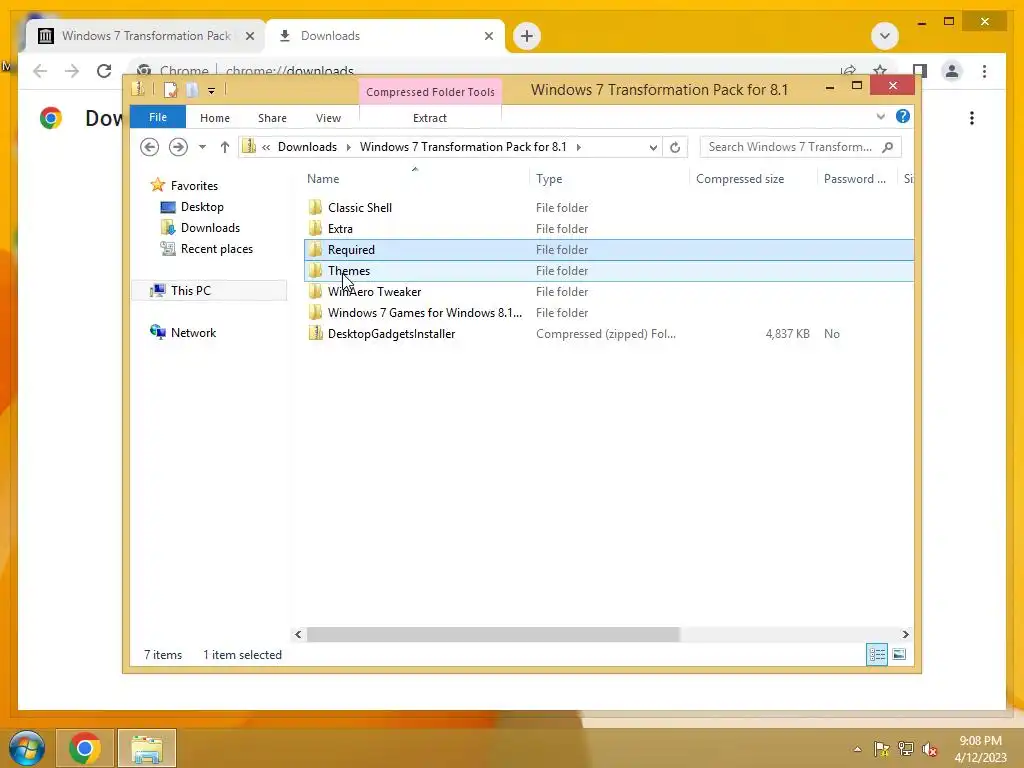Click Chrome icon in taskbar
The image size is (1024, 768).
pos(84,748)
